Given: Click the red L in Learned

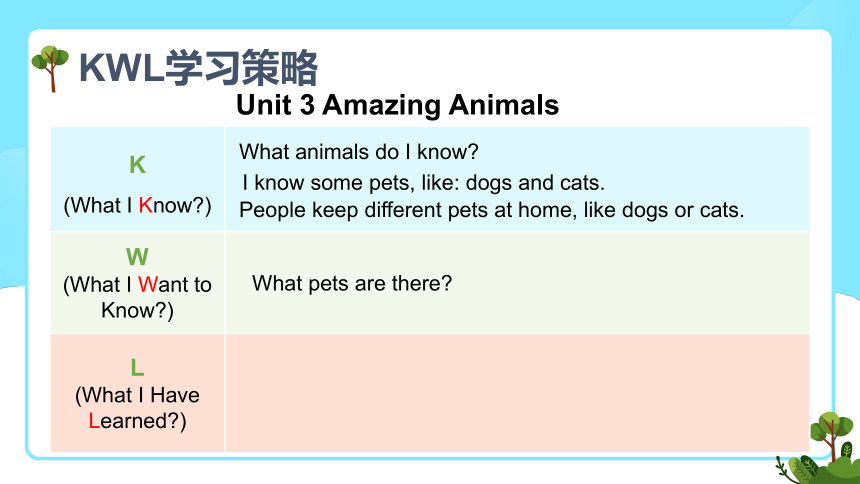Looking at the screenshot, I should 94,421.
